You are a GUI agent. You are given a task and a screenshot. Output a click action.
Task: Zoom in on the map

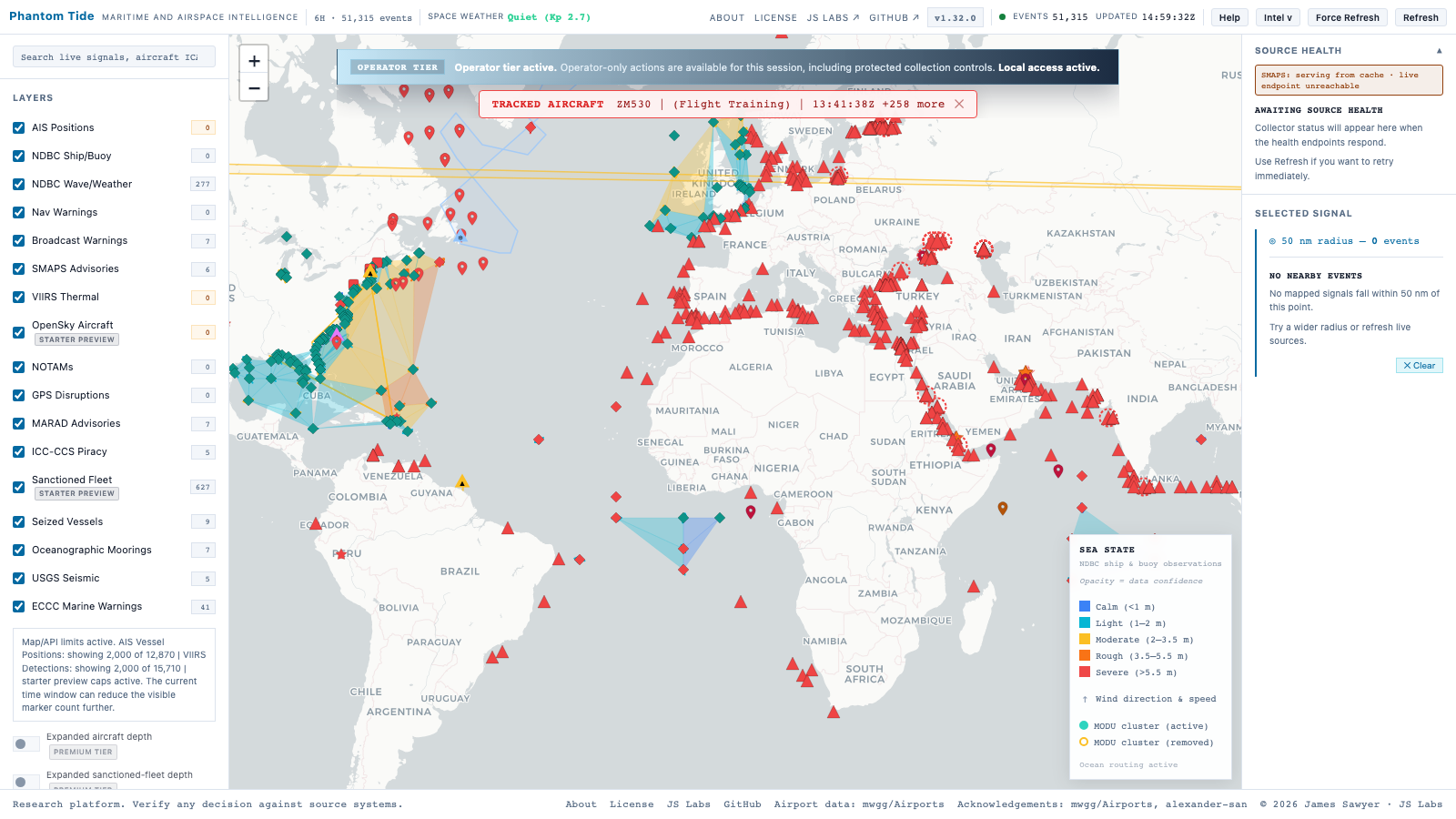click(x=254, y=61)
